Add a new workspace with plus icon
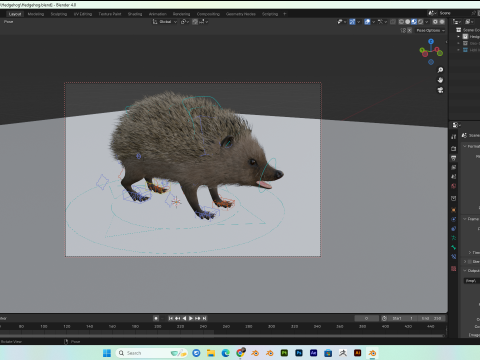This screenshot has width=480, height=360. [284, 14]
